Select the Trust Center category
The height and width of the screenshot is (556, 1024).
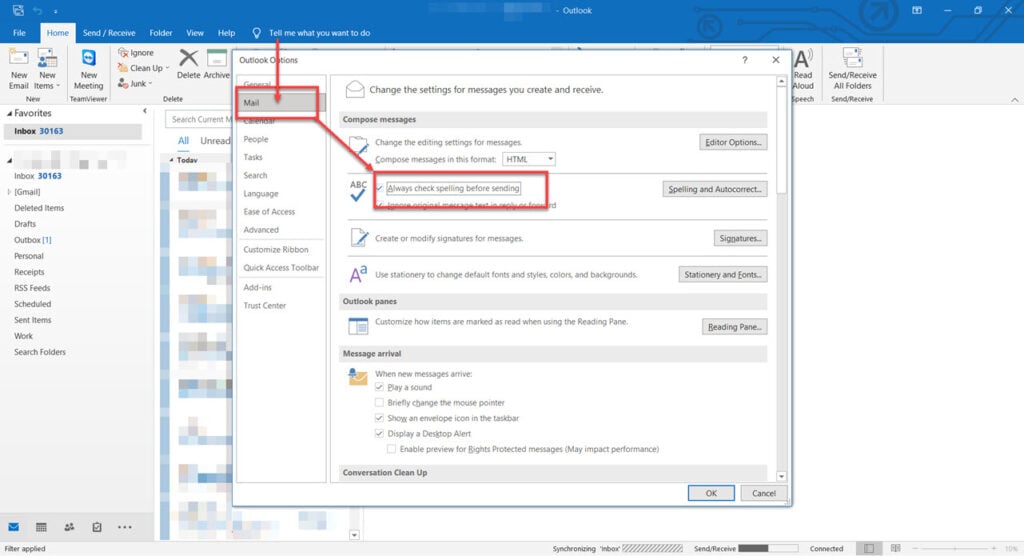(280, 306)
